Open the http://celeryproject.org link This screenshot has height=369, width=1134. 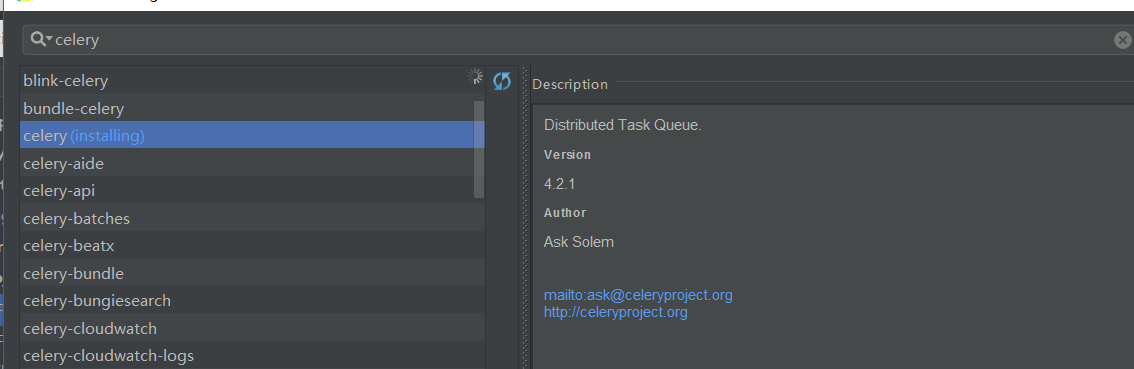tap(615, 313)
